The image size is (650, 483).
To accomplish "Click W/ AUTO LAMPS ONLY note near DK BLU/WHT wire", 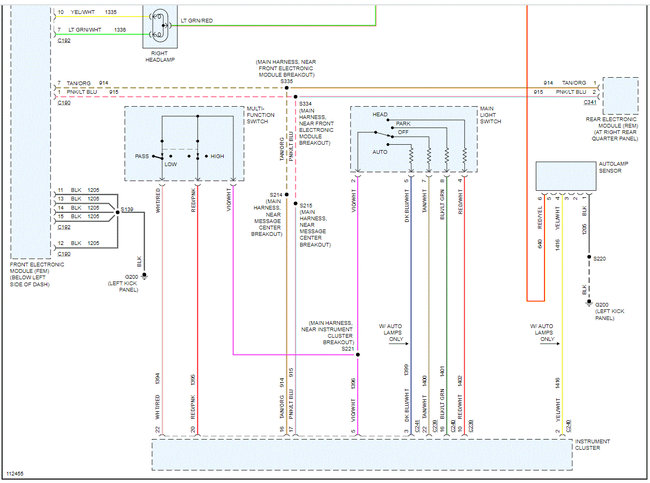I will (390, 333).
